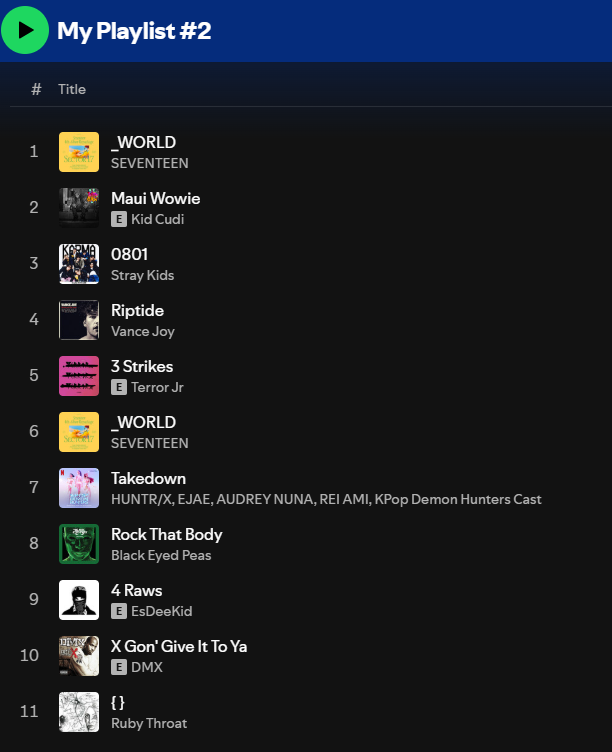The width and height of the screenshot is (612, 752).
Task: Click the Title column header
Action: [72, 89]
